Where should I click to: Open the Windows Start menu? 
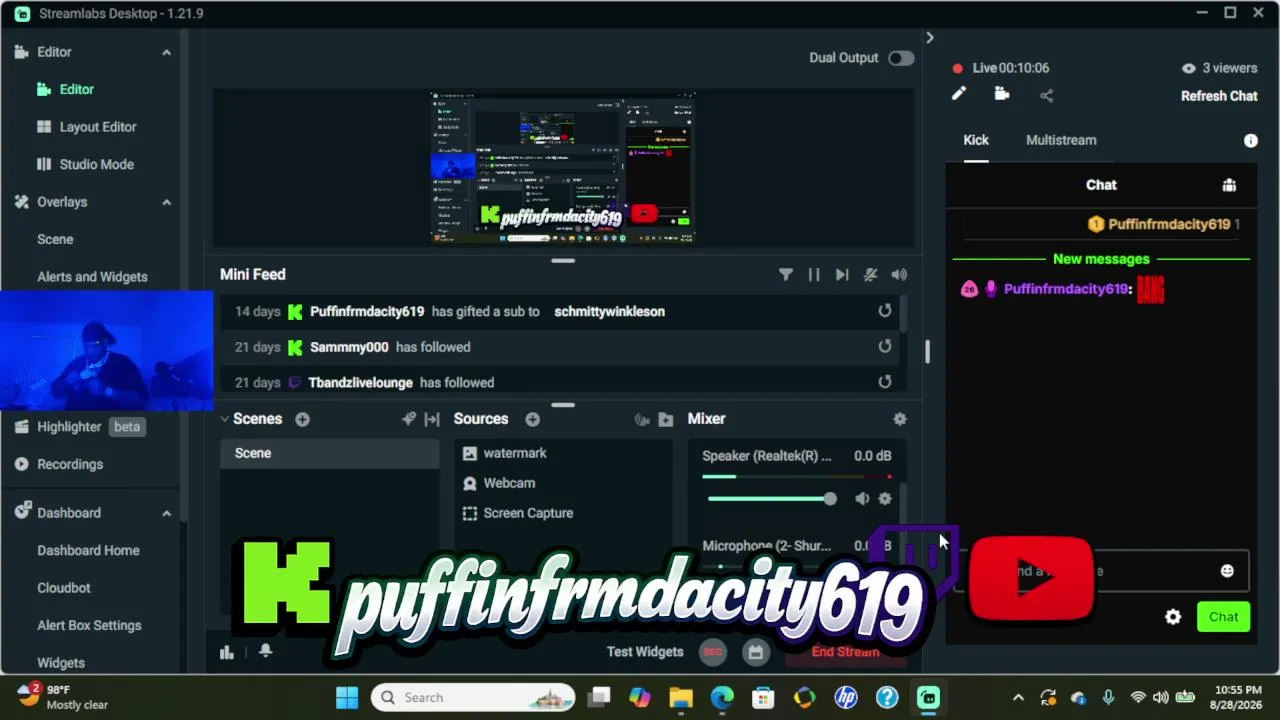coord(347,697)
